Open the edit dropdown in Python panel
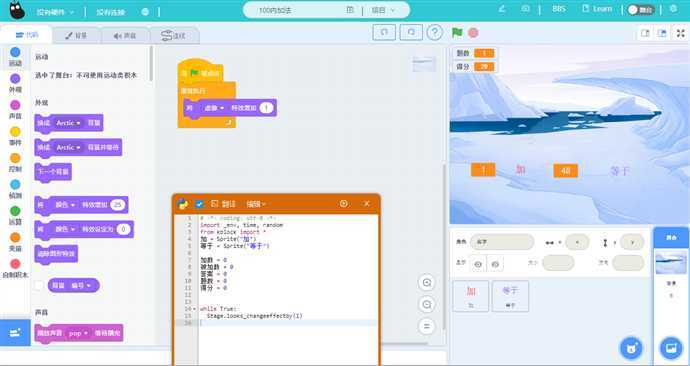Viewport: 690px width, 366px height. click(256, 204)
